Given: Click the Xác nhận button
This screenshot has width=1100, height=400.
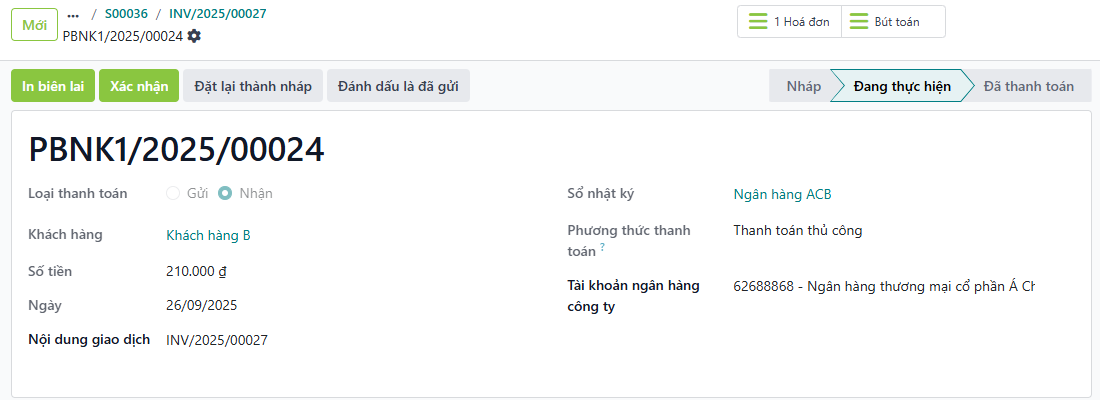Looking at the screenshot, I should pos(139,86).
